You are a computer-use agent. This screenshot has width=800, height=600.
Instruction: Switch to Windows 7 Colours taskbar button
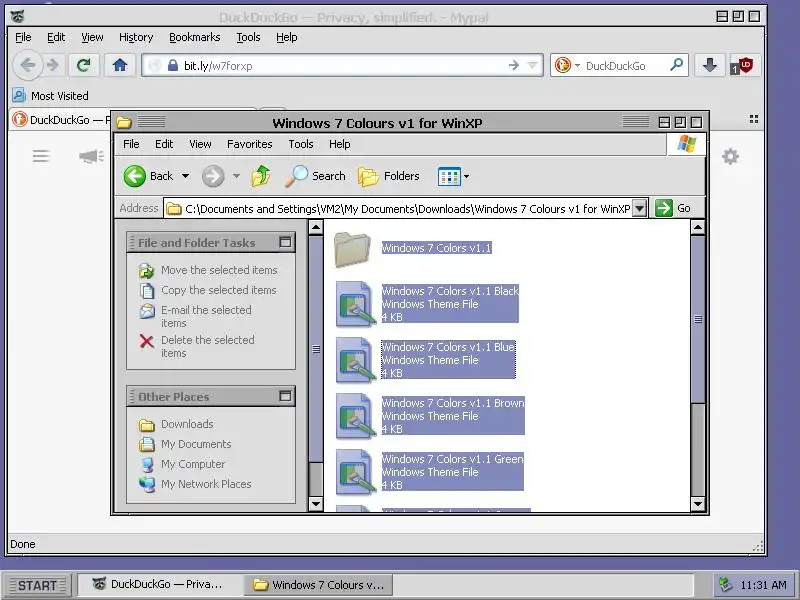coord(318,584)
